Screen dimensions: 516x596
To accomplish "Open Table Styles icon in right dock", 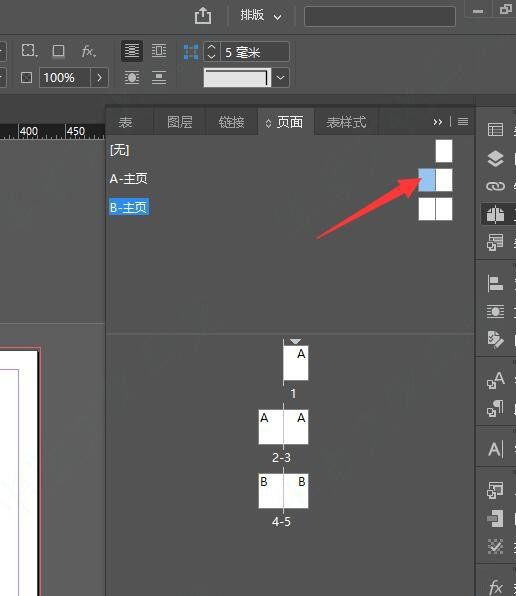I will [x=495, y=242].
